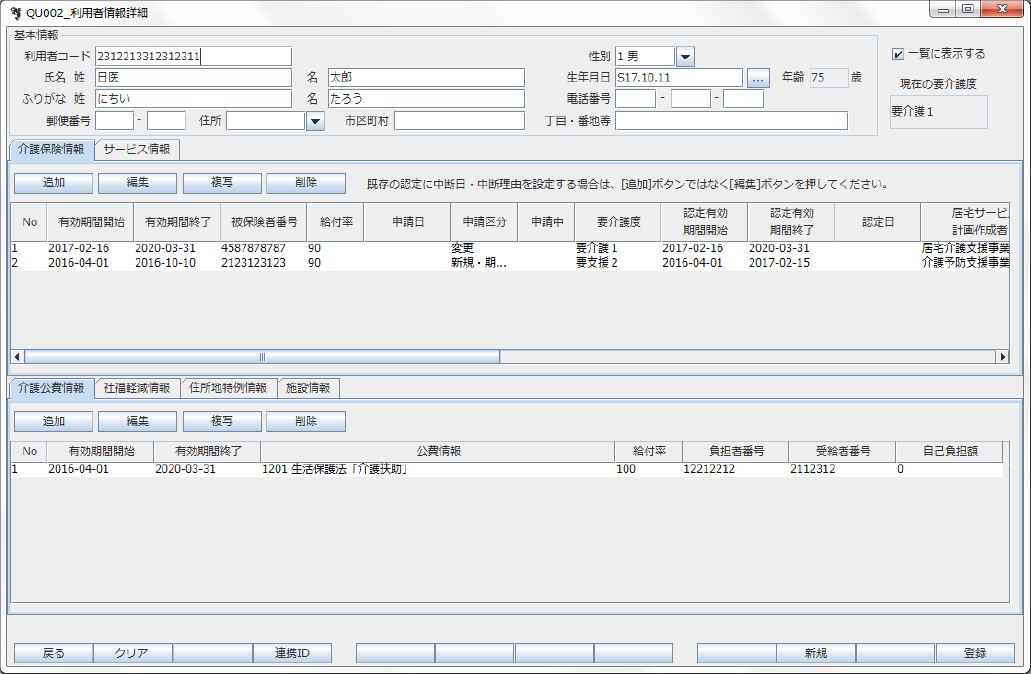Click the 連携ID button
This screenshot has height=674, width=1031.
(291, 653)
